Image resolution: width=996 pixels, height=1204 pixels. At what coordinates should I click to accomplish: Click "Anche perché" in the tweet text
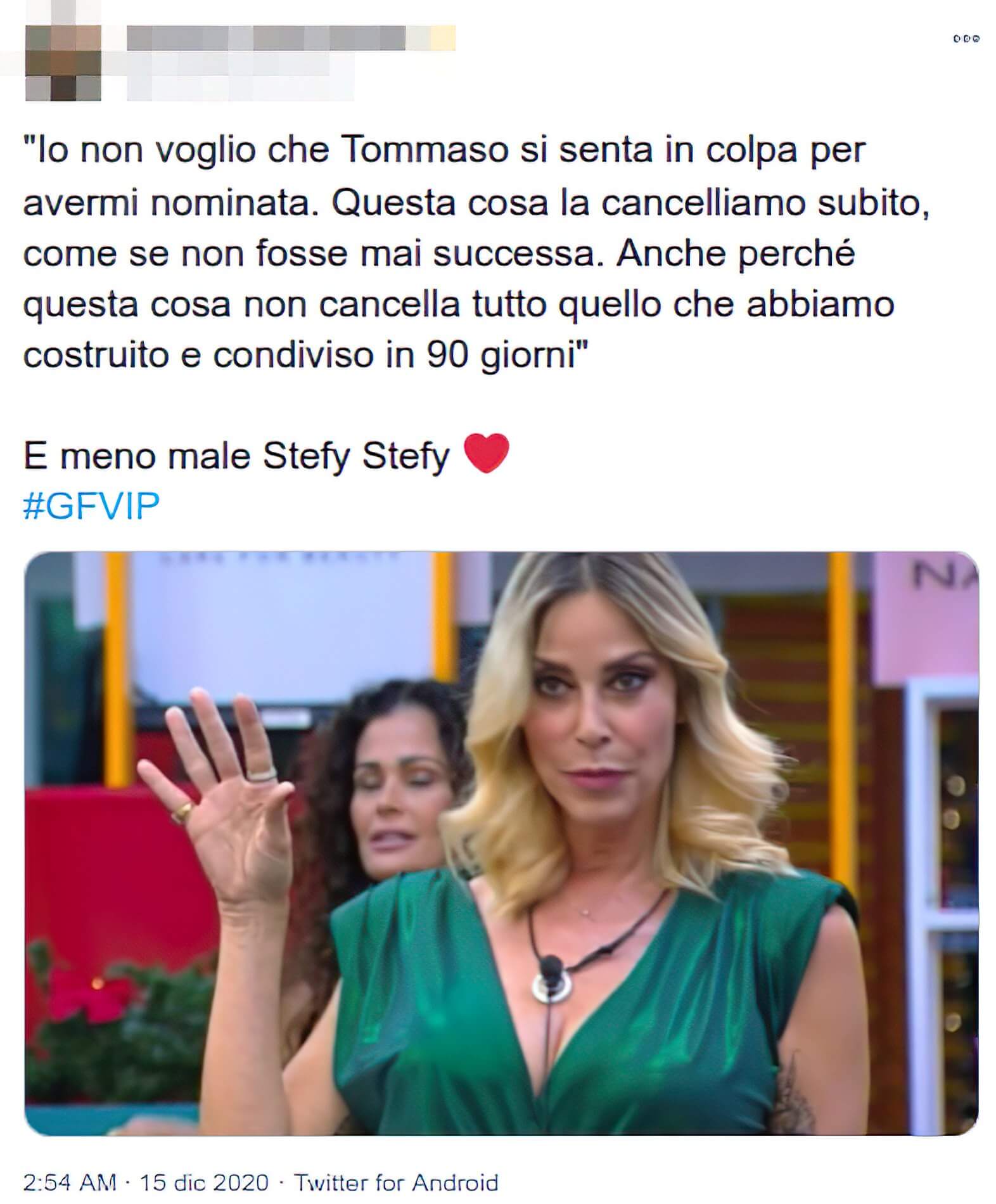736,253
